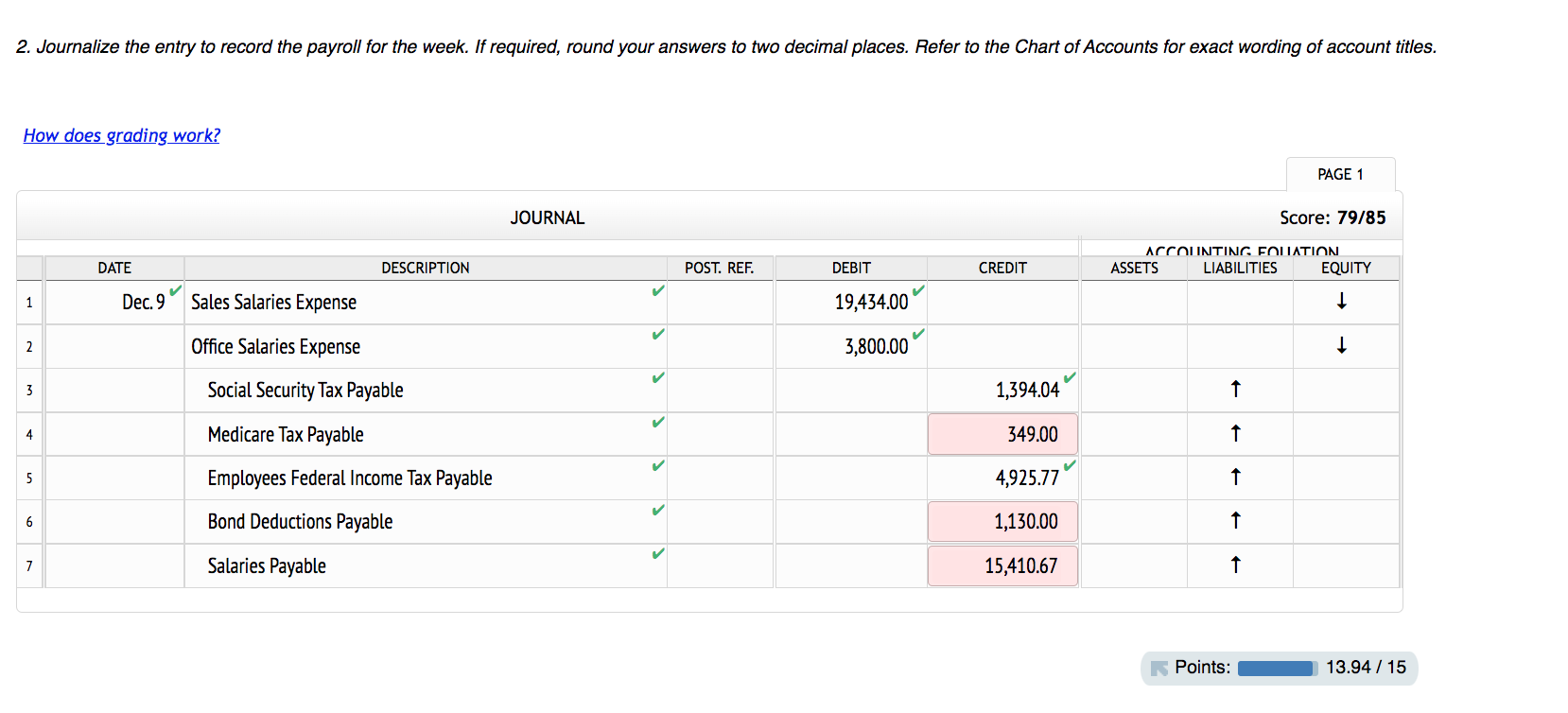This screenshot has width=1568, height=713.
Task: Click the liabilities up arrow for Salaries Payable
Action: click(x=1235, y=565)
